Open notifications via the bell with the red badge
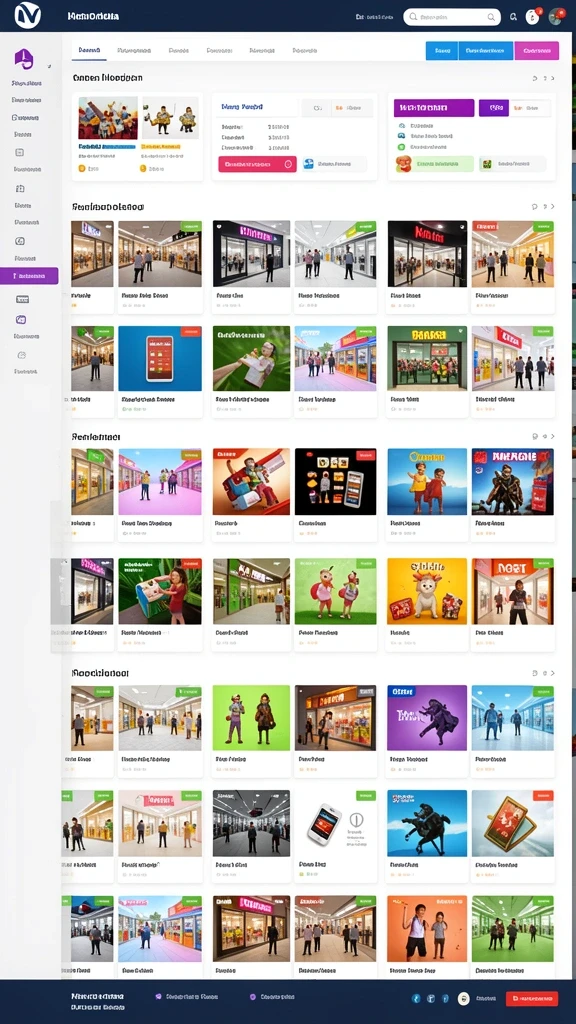Viewport: 576px width, 1024px height. (533, 16)
